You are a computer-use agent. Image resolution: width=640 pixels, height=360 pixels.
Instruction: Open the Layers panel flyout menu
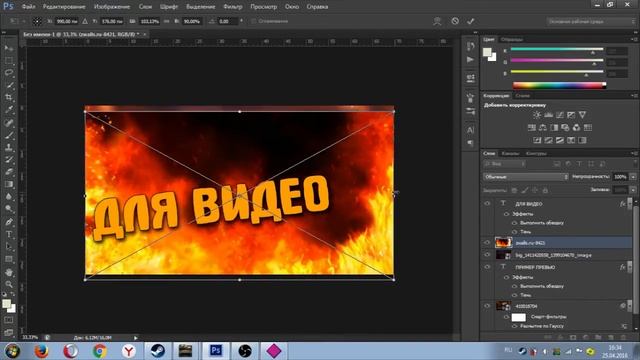coord(634,153)
